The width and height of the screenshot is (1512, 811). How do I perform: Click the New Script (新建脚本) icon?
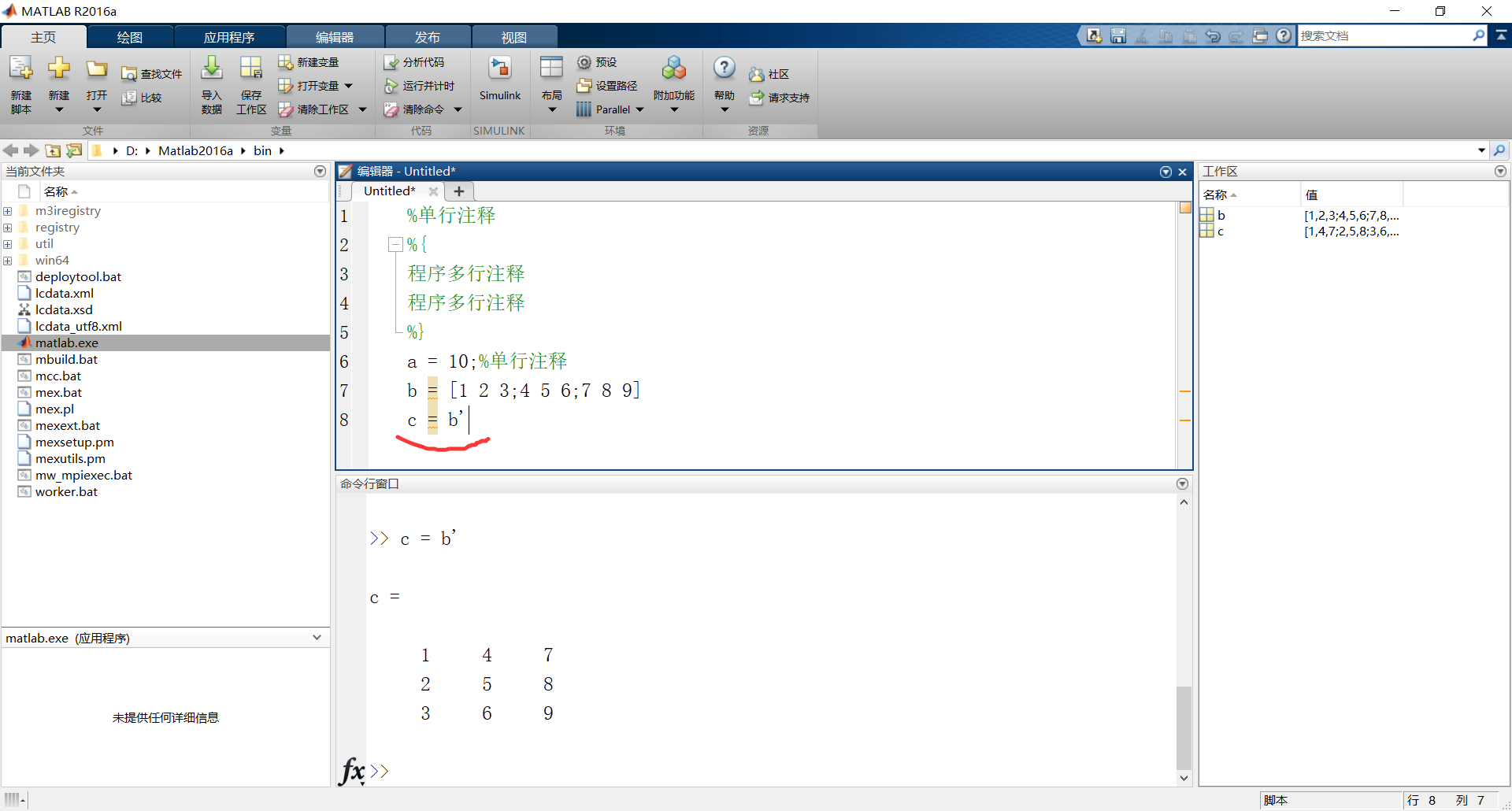tap(21, 69)
